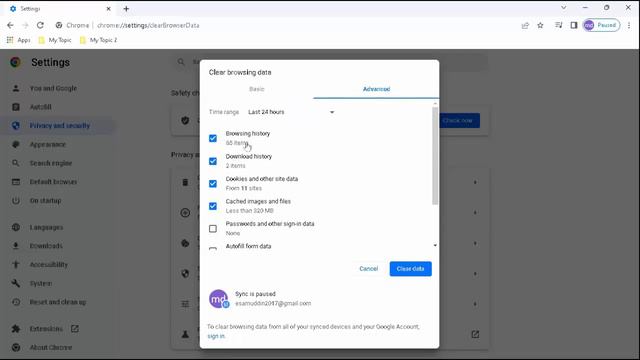This screenshot has width=640, height=360.
Task: Open System settings section
Action: tap(40, 283)
